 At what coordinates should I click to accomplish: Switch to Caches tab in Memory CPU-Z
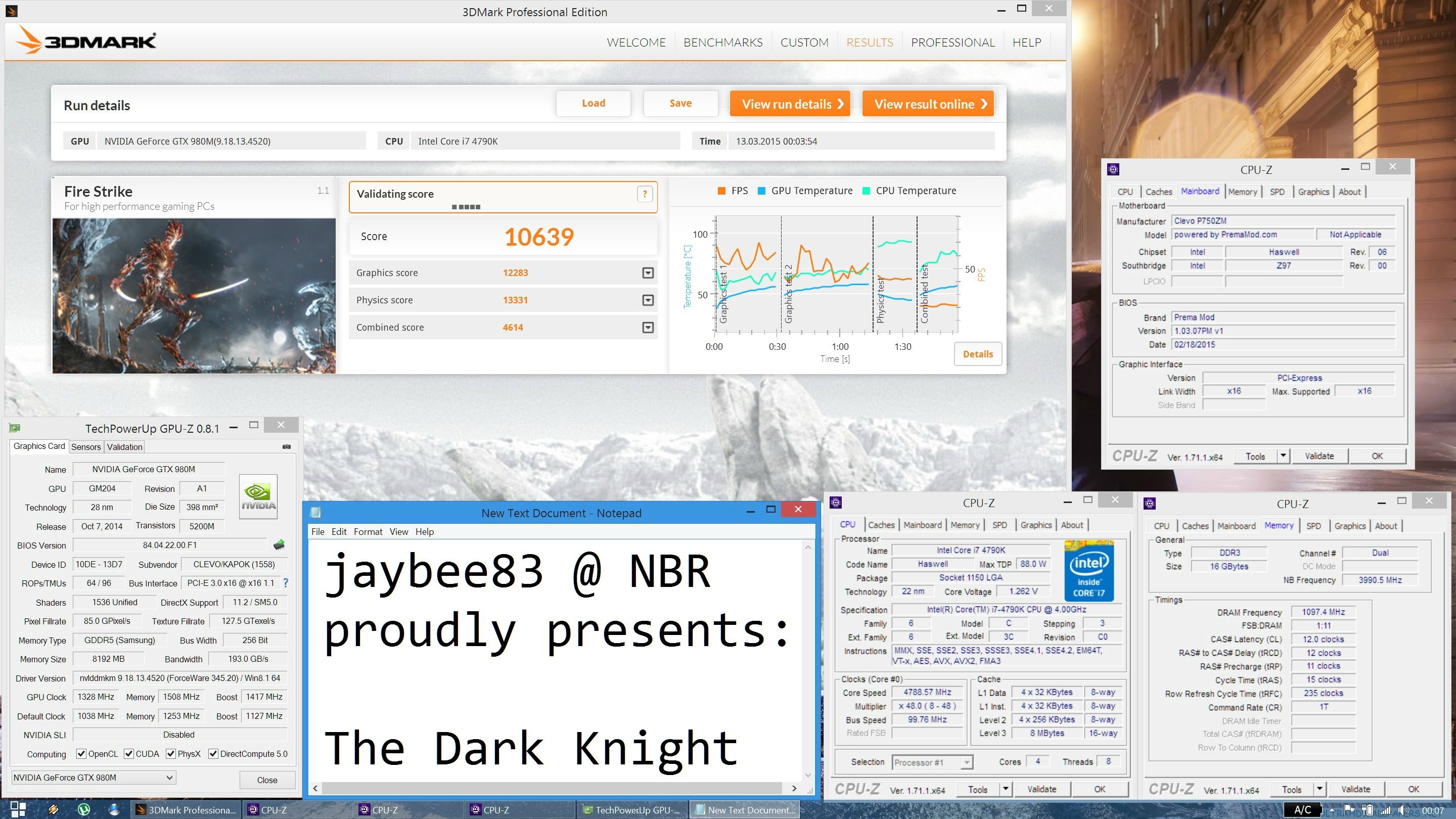(x=1195, y=526)
